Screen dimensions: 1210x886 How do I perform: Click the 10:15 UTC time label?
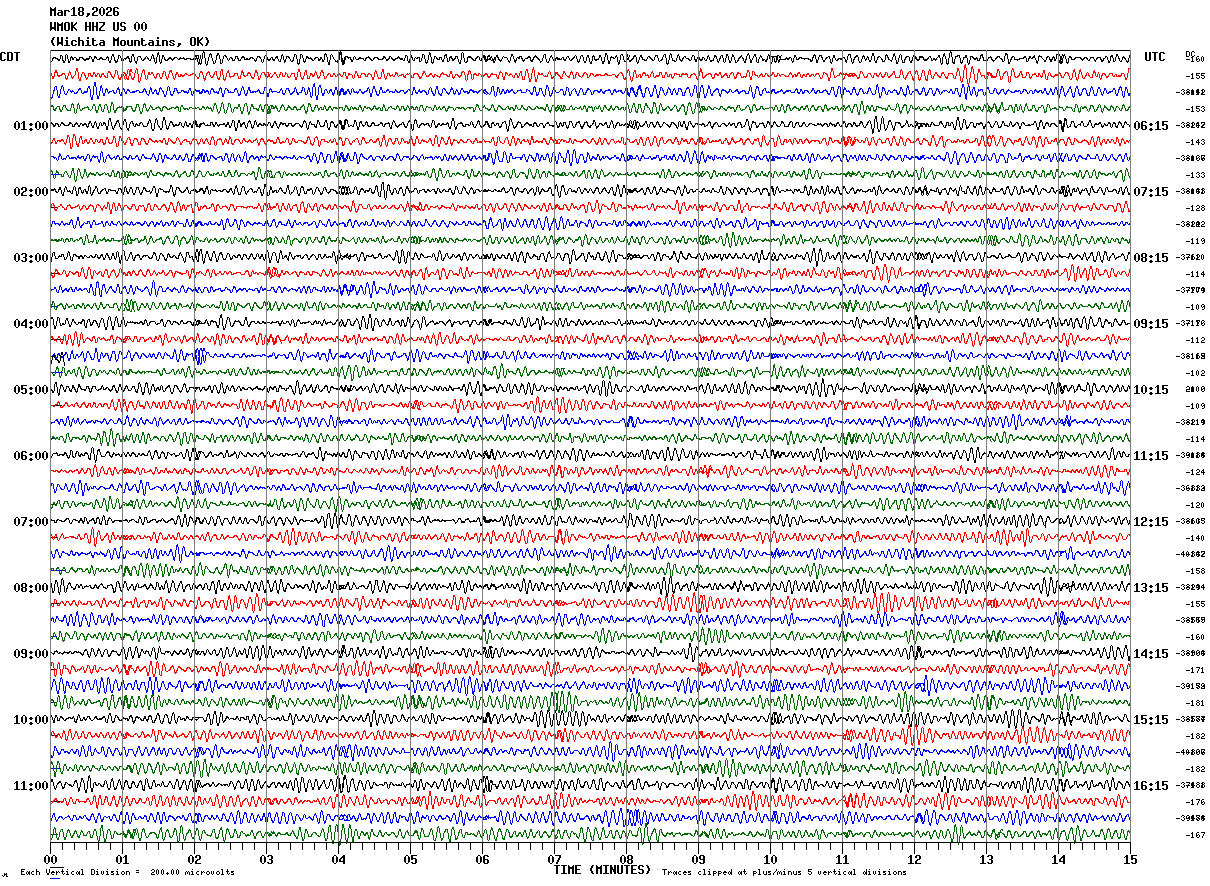[x=1151, y=390]
